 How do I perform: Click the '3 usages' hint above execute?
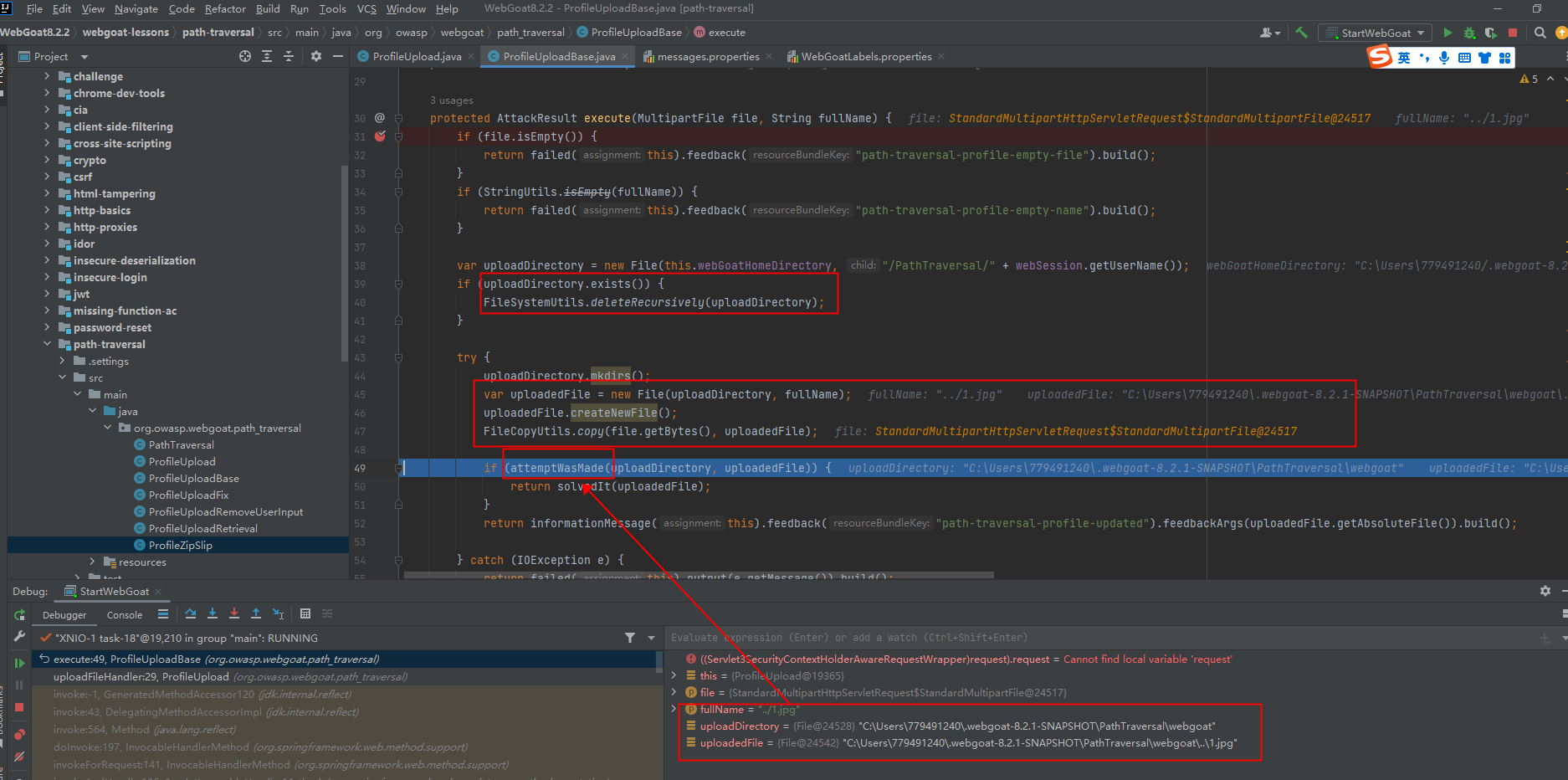tap(451, 100)
